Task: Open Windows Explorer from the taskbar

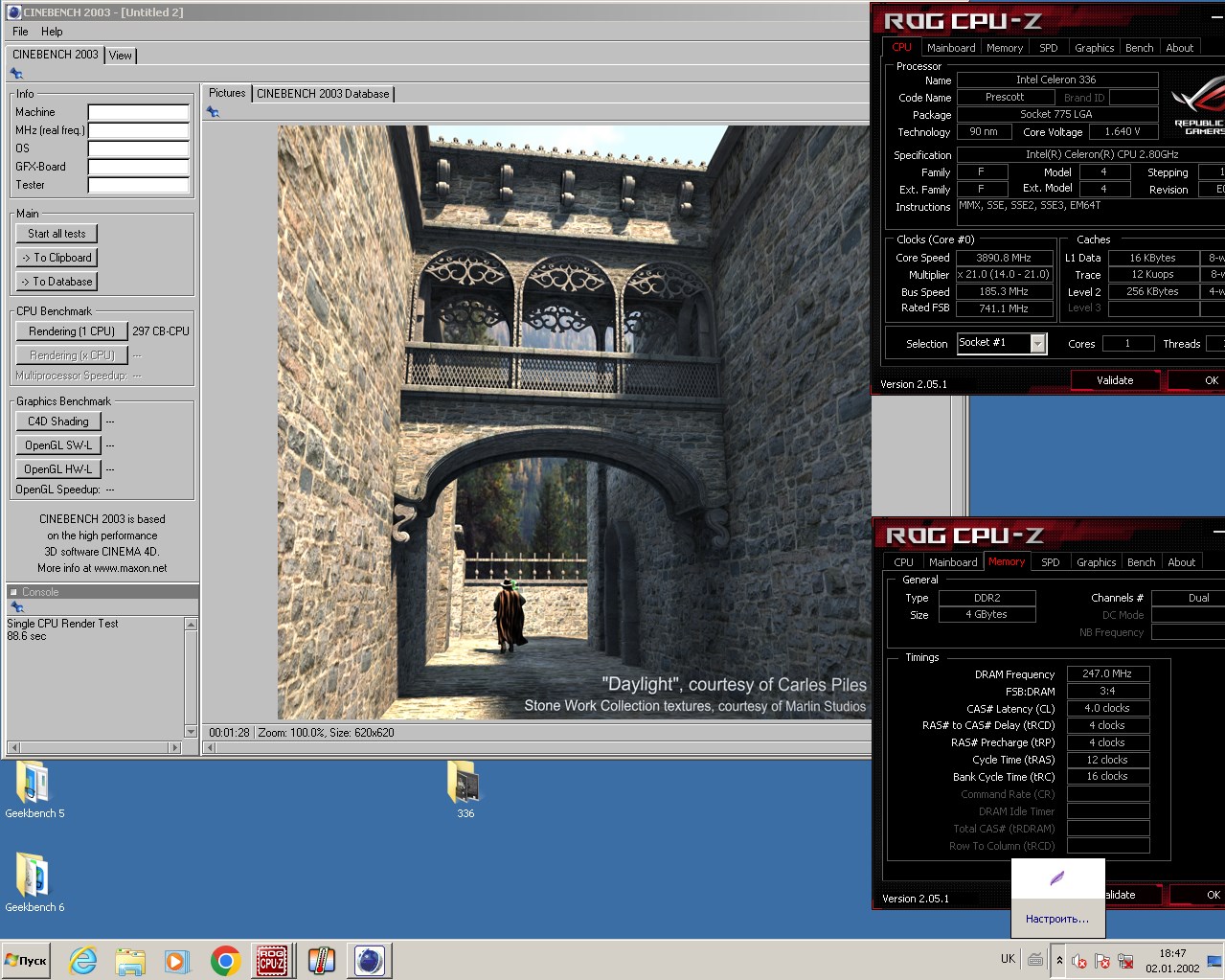Action: [x=129, y=960]
